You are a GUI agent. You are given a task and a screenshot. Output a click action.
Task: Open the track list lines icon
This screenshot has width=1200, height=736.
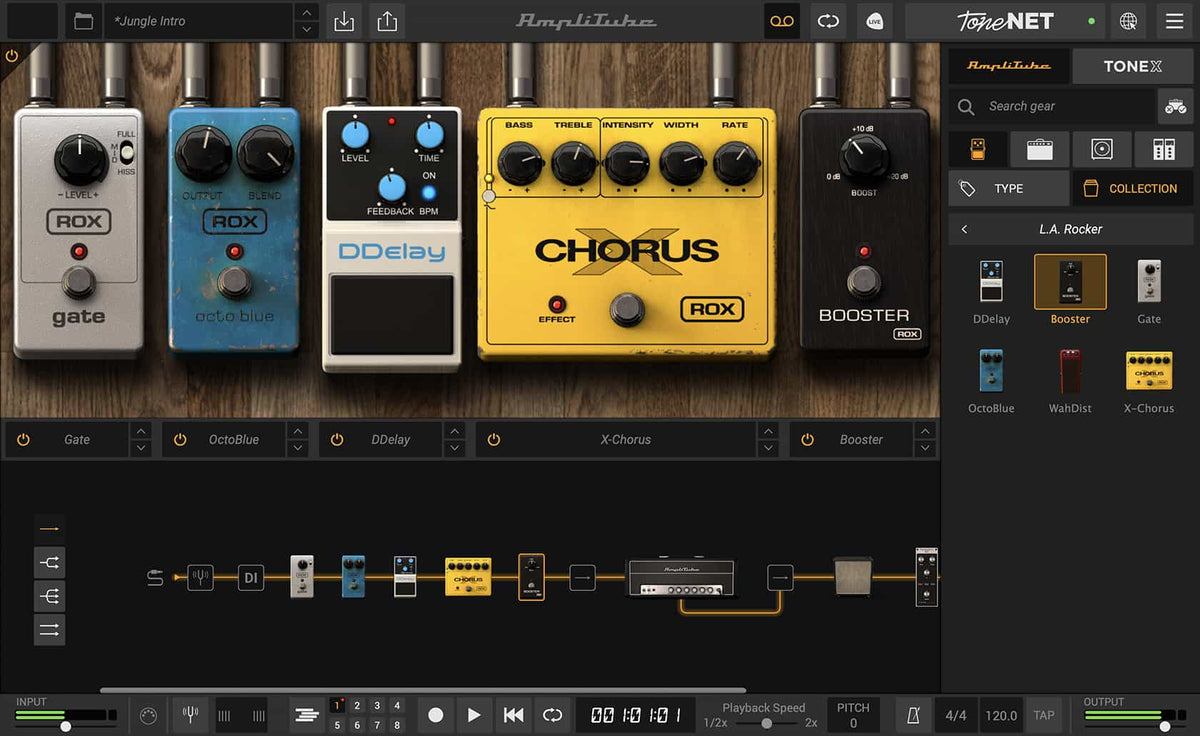[x=307, y=715]
